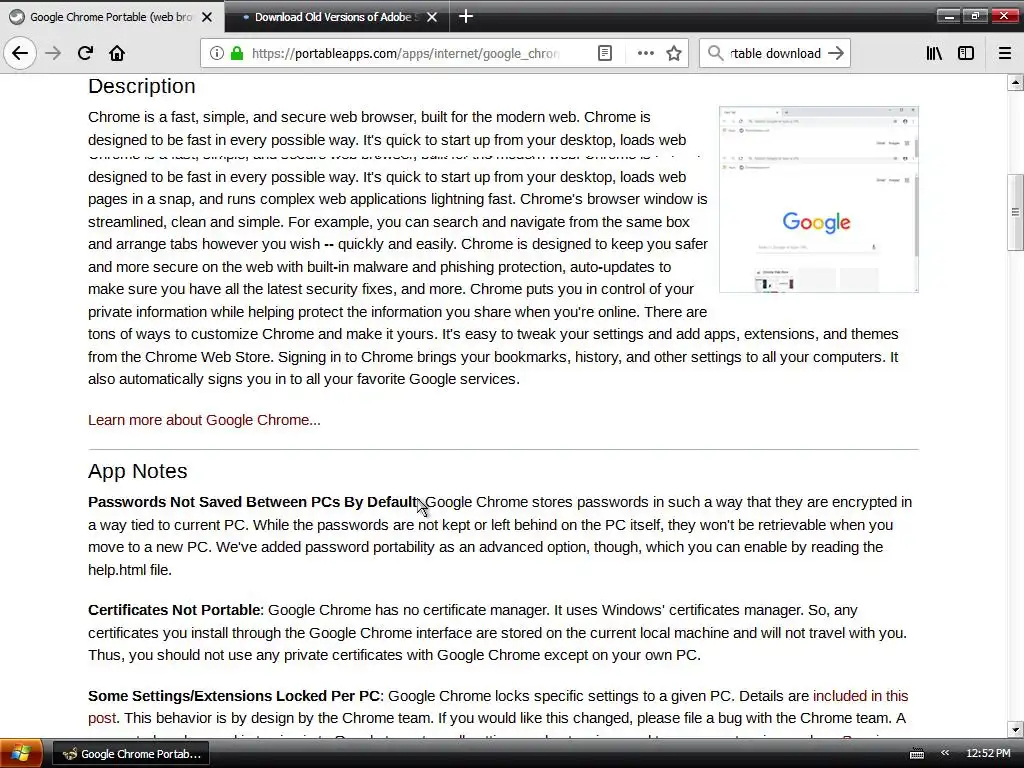1024x768 pixels.
Task: Open the Library bookmarks and history icon
Action: point(934,54)
